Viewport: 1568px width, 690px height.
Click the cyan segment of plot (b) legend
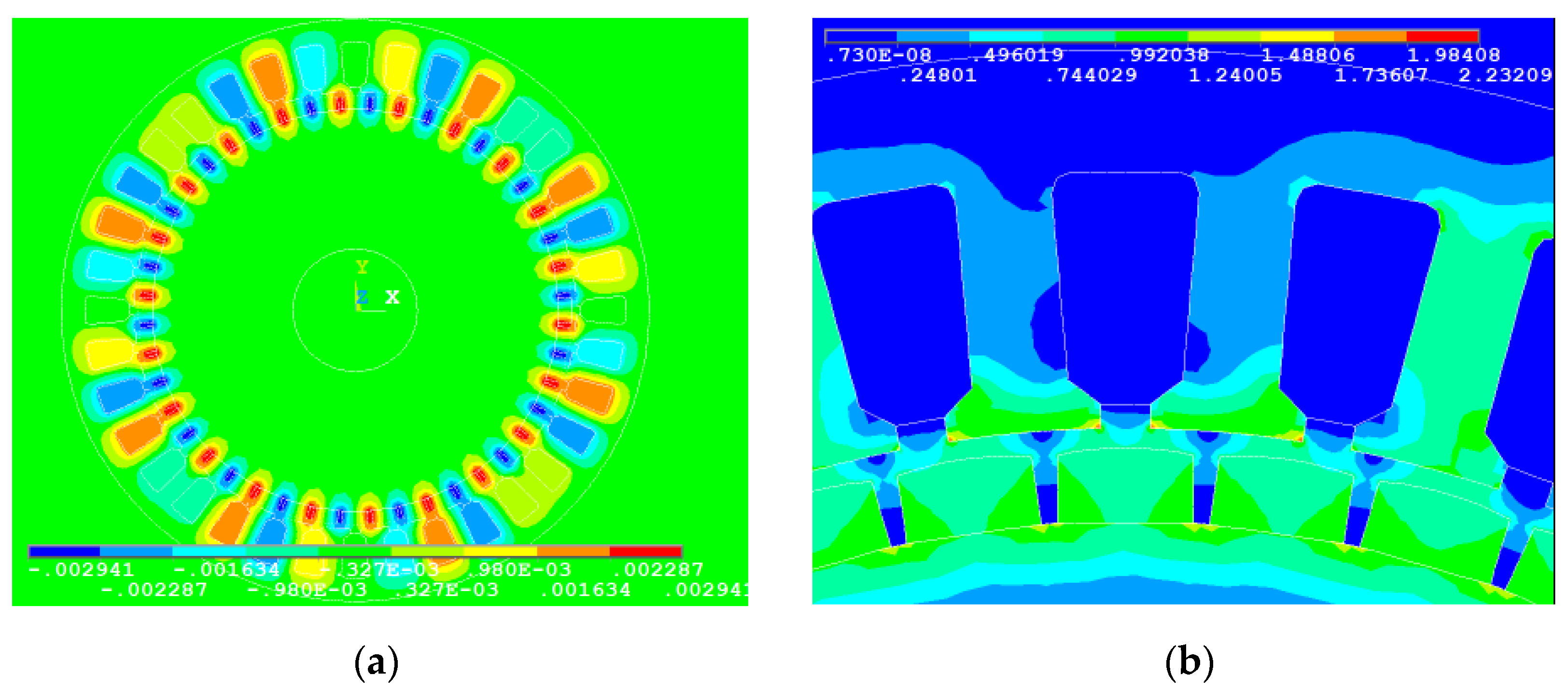1006,37
